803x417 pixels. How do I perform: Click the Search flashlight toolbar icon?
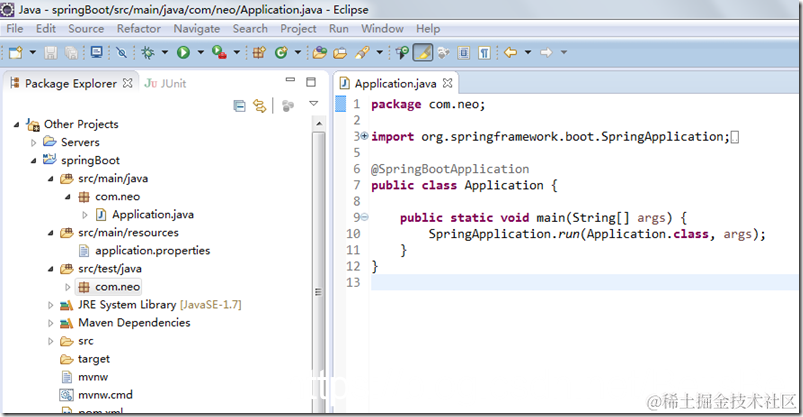coord(363,52)
